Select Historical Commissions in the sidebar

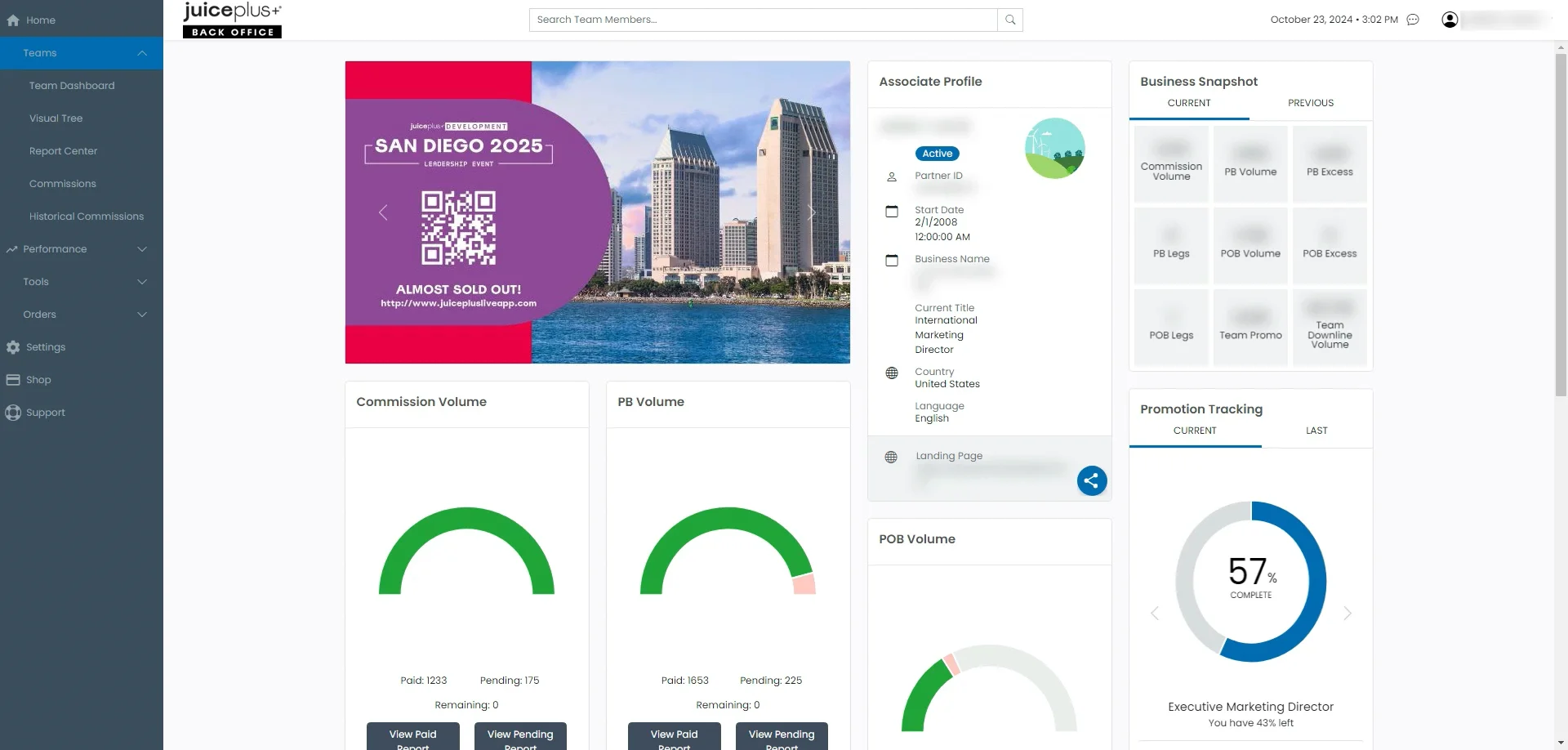click(x=87, y=216)
